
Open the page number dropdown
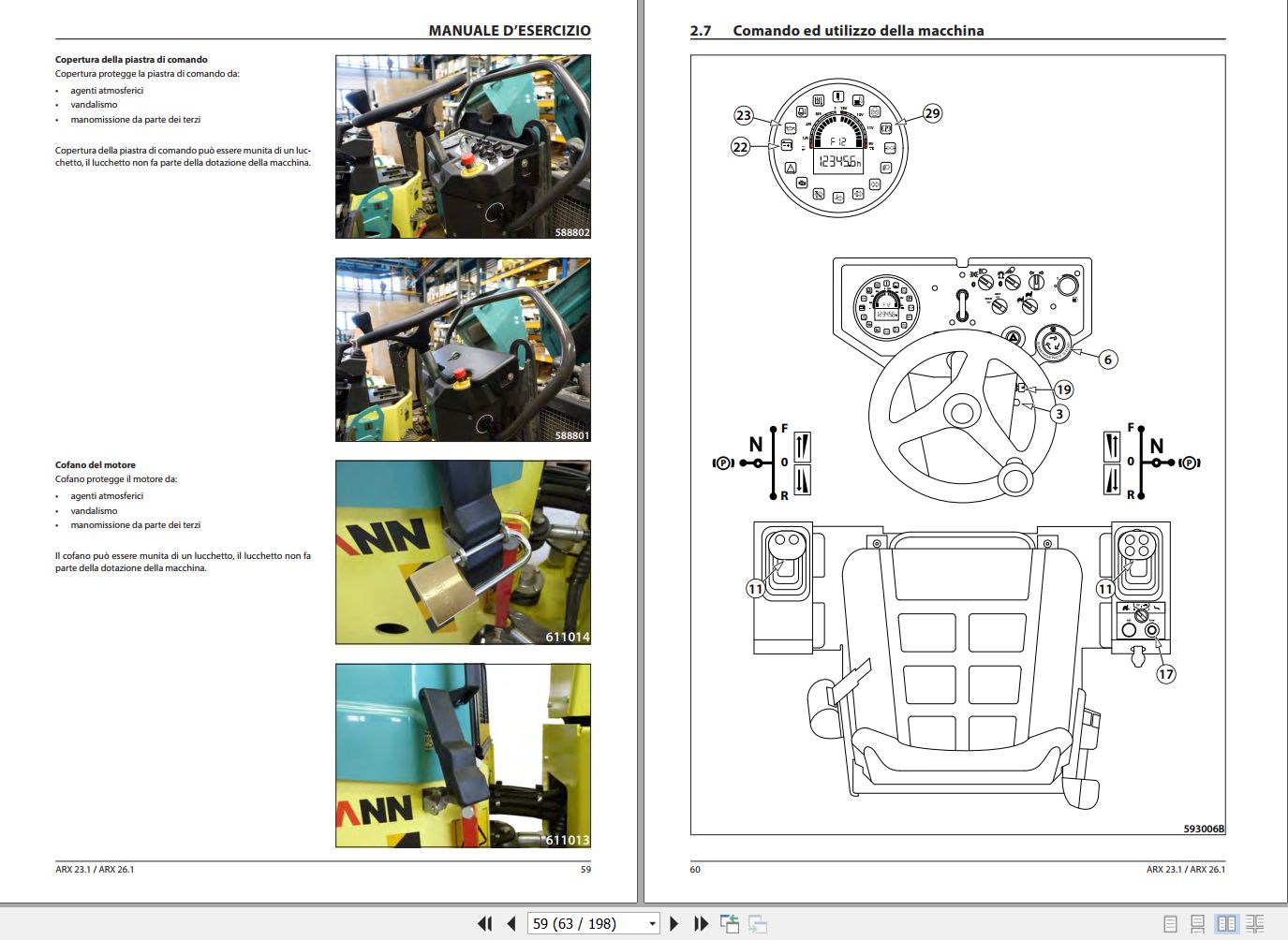[x=653, y=923]
